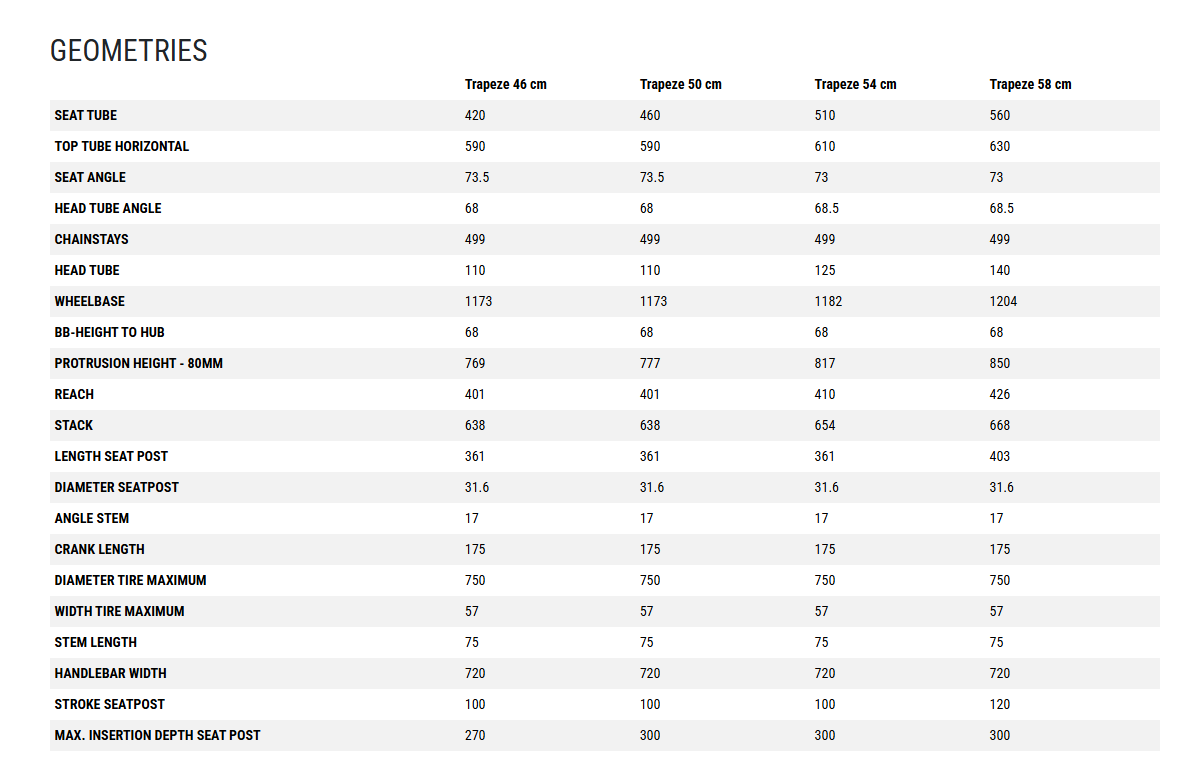Image resolution: width=1199 pixels, height=780 pixels.
Task: Select the SEAT TUBE row label
Action: point(86,115)
